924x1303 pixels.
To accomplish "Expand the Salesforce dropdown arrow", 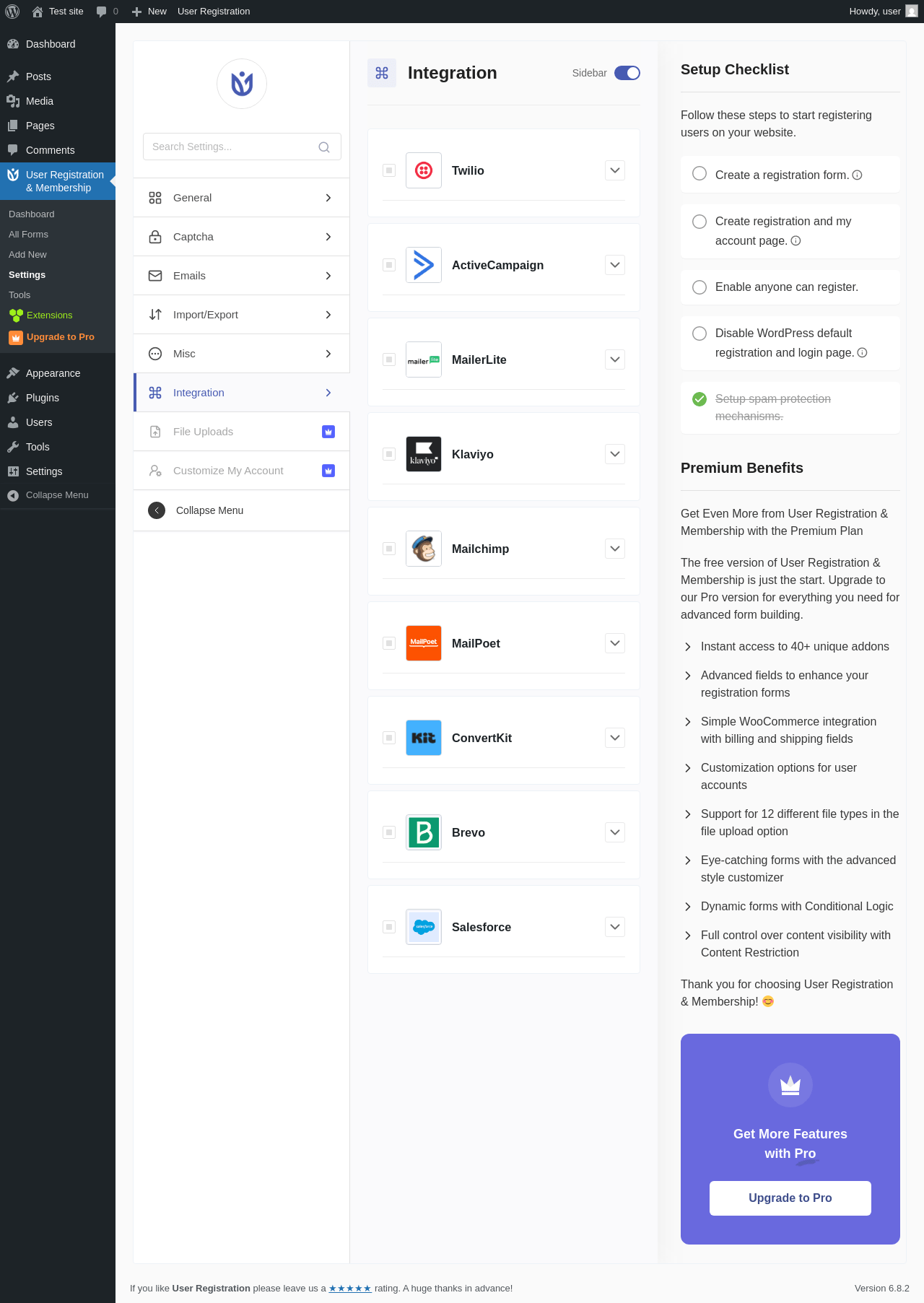I will (615, 927).
